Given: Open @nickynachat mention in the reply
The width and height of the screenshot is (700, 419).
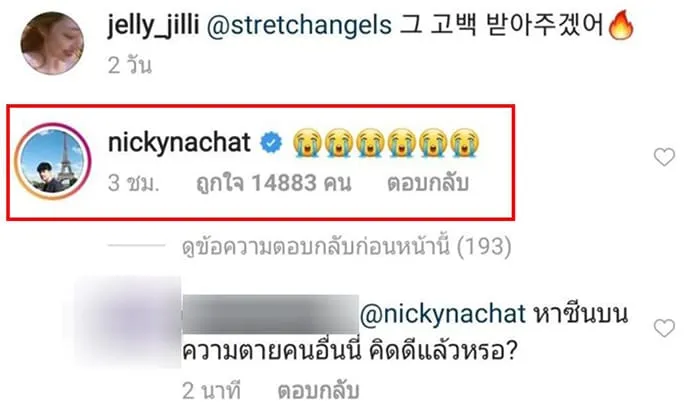Looking at the screenshot, I should pyautogui.click(x=443, y=314).
